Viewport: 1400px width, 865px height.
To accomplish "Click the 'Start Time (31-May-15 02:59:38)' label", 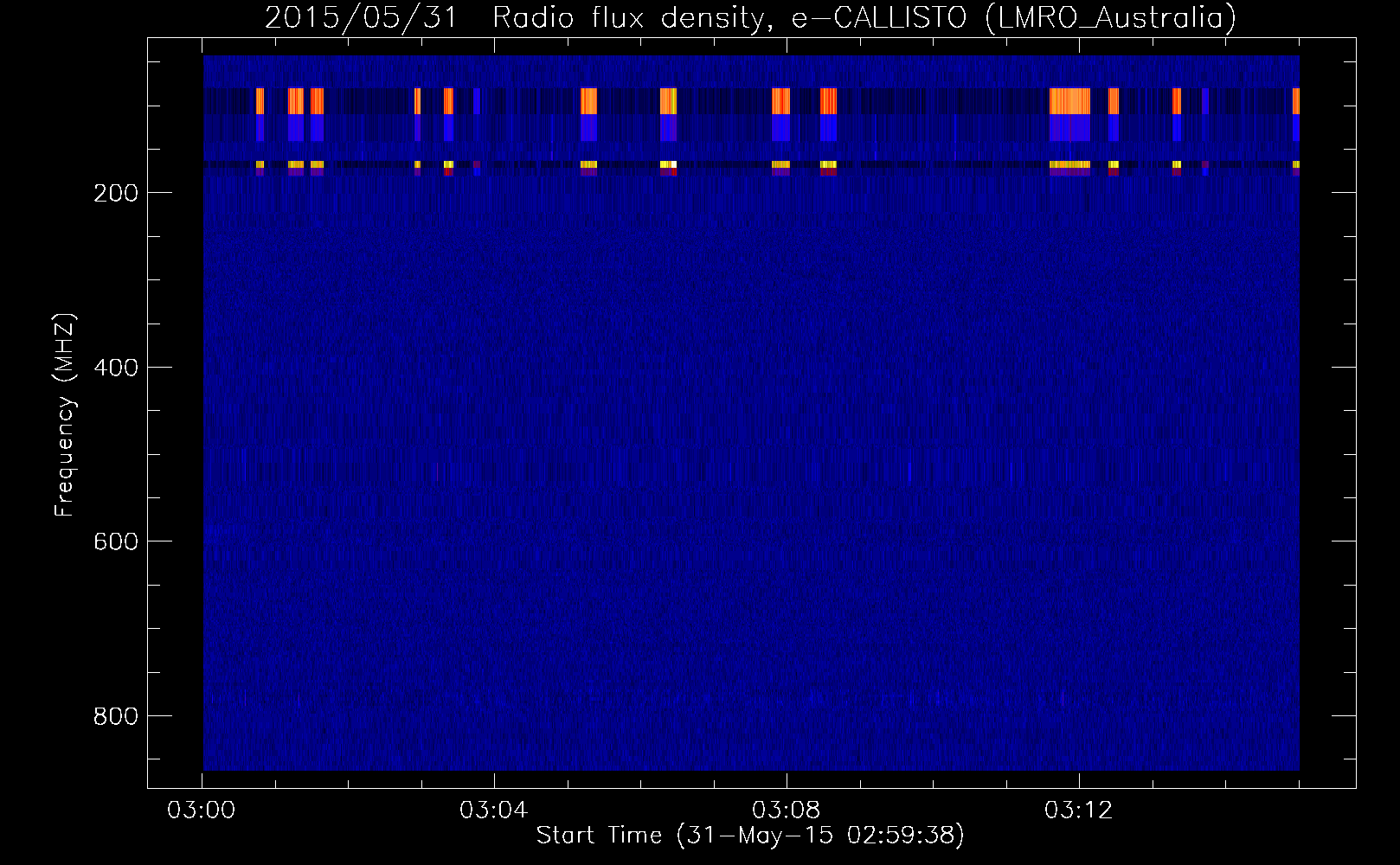I will point(750,836).
